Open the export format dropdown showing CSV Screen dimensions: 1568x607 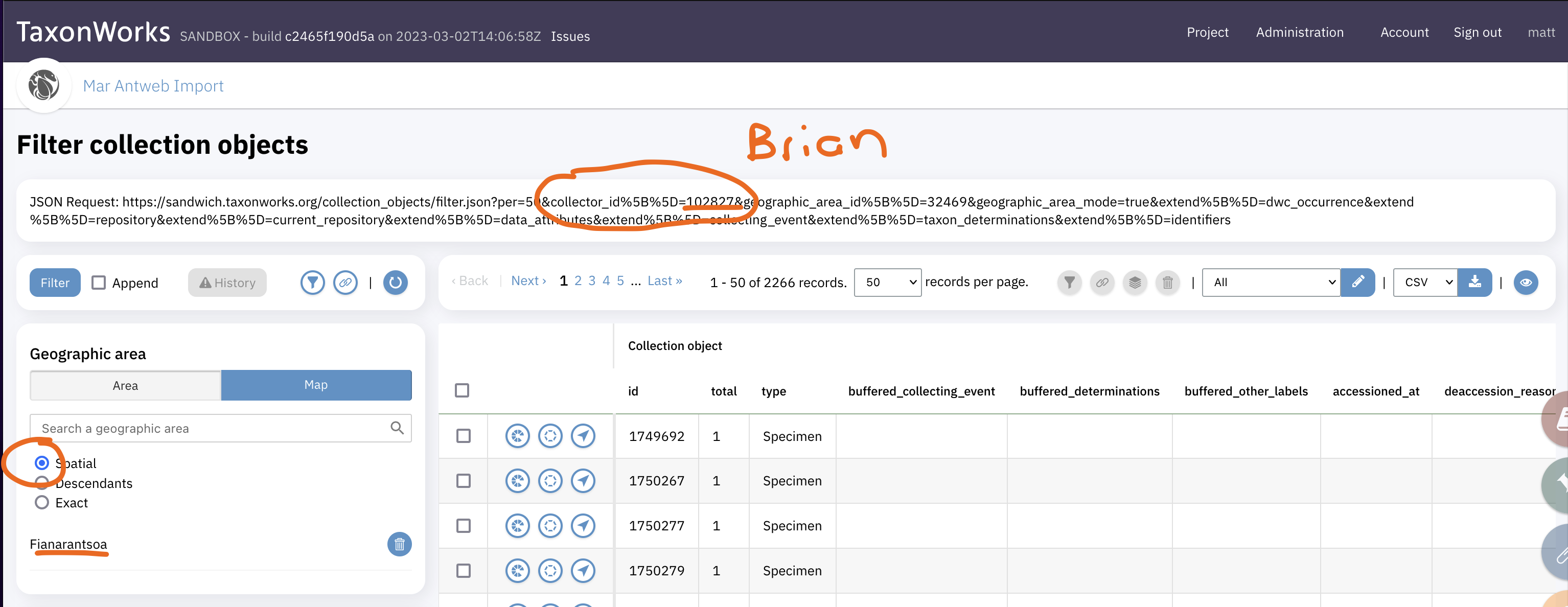pos(1424,282)
